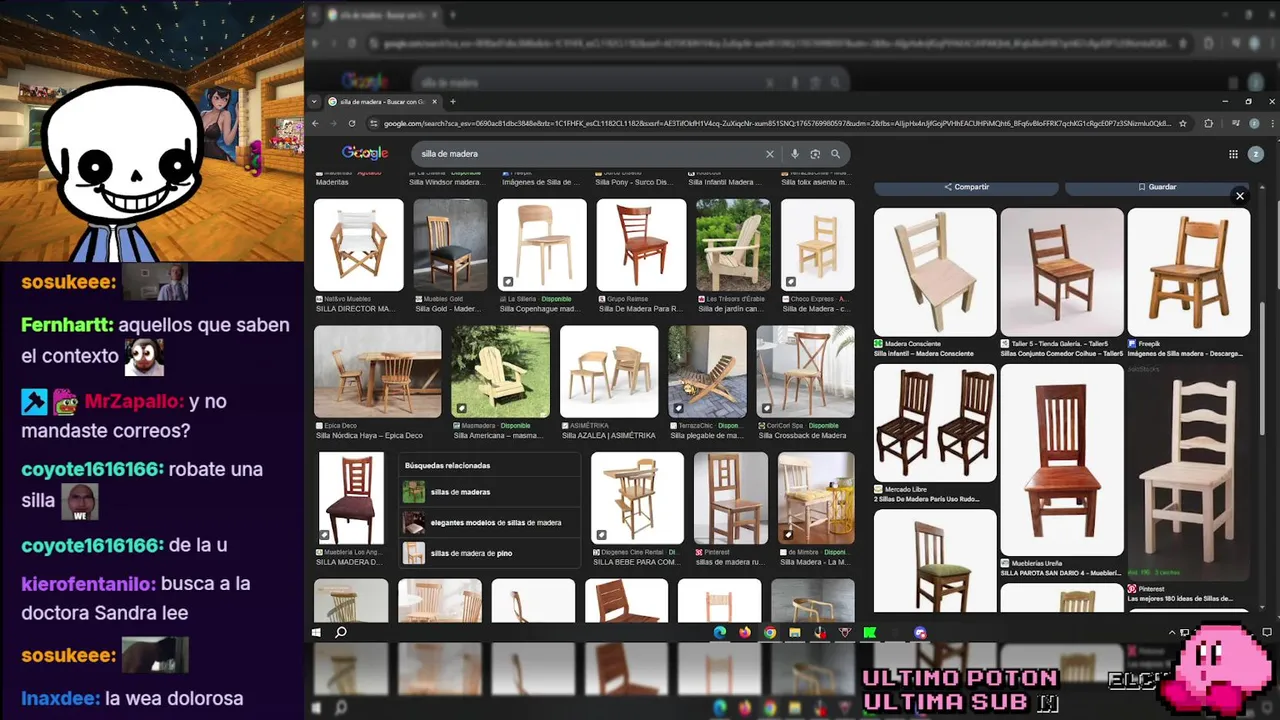Open the SILLA BEBE high chair image

pyautogui.click(x=637, y=498)
